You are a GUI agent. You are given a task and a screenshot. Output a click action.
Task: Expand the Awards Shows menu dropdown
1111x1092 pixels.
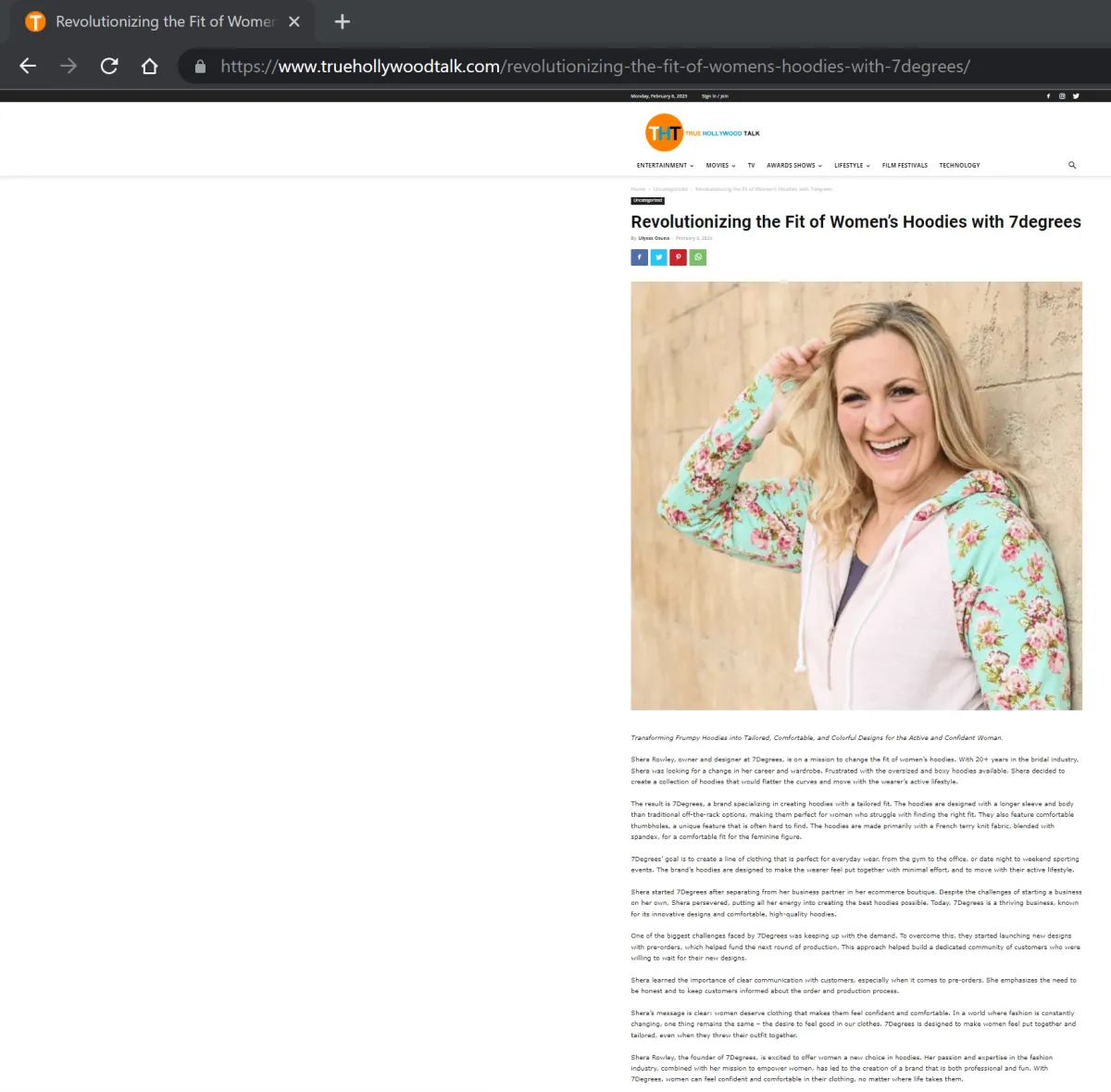pos(794,166)
